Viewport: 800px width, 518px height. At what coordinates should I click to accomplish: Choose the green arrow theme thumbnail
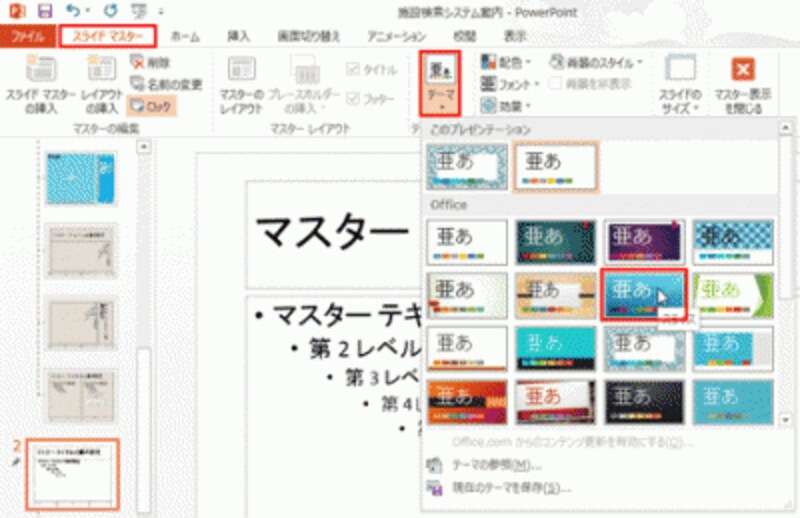click(733, 295)
